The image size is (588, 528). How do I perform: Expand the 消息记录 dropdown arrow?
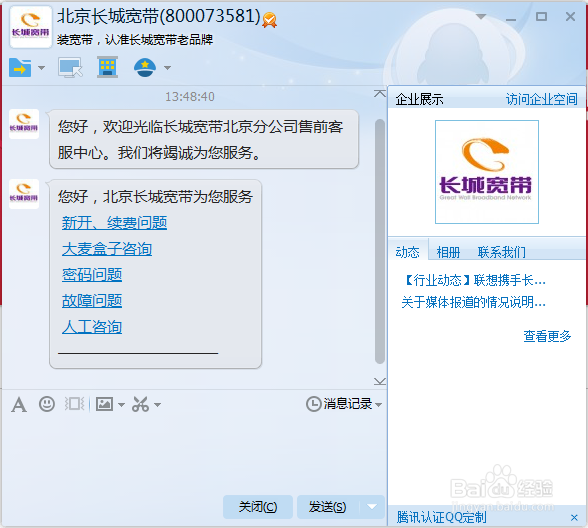click(x=378, y=405)
